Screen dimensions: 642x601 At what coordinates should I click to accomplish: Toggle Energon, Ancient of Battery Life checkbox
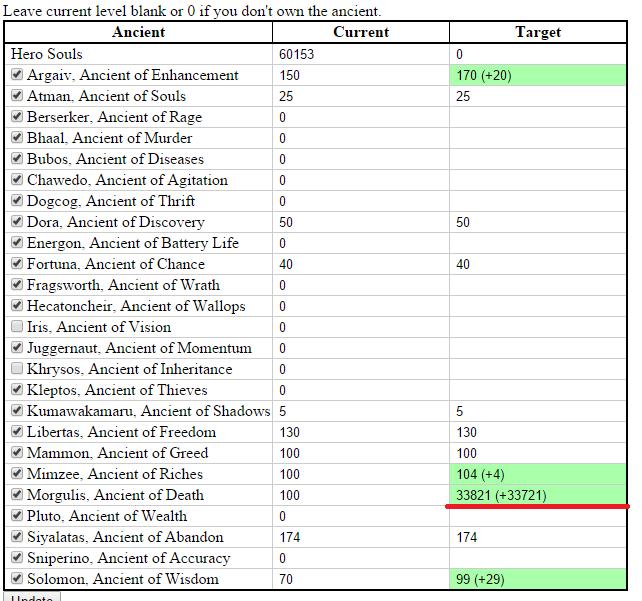point(17,242)
